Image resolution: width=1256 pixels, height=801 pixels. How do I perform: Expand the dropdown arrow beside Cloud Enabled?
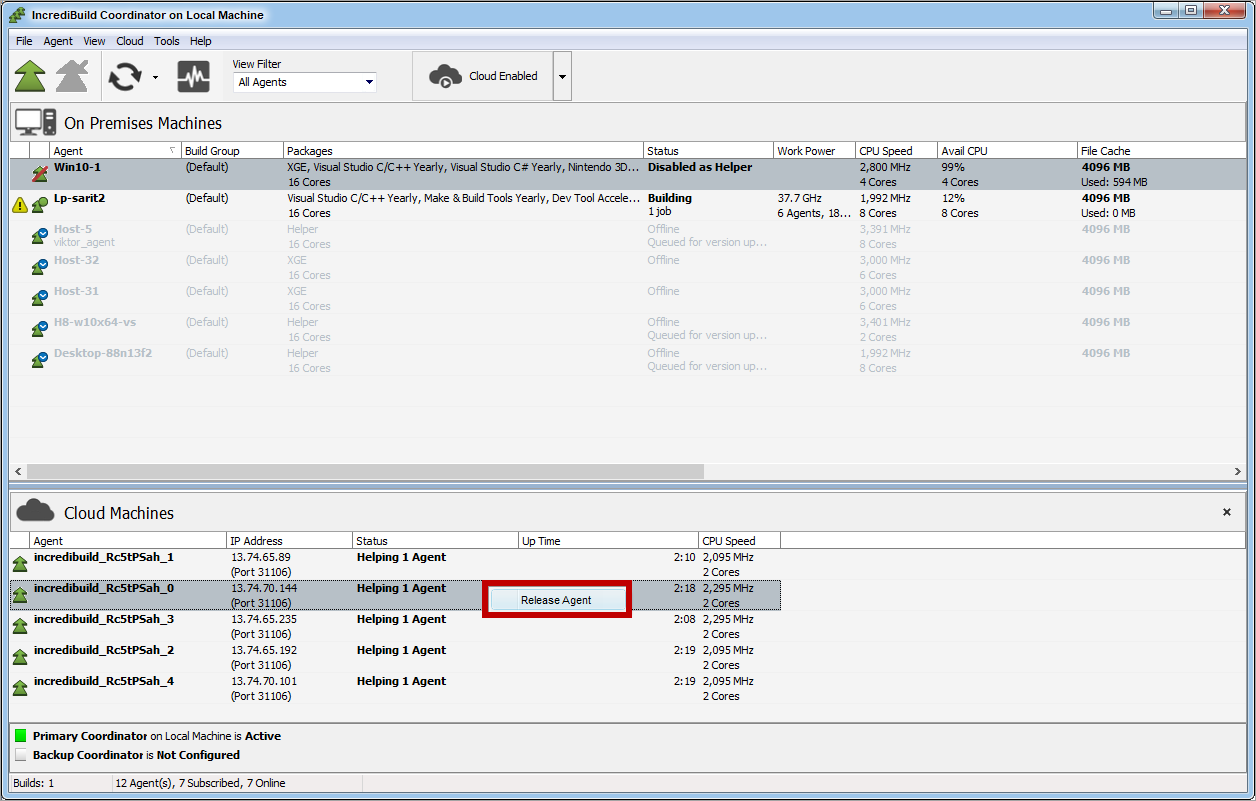click(562, 76)
